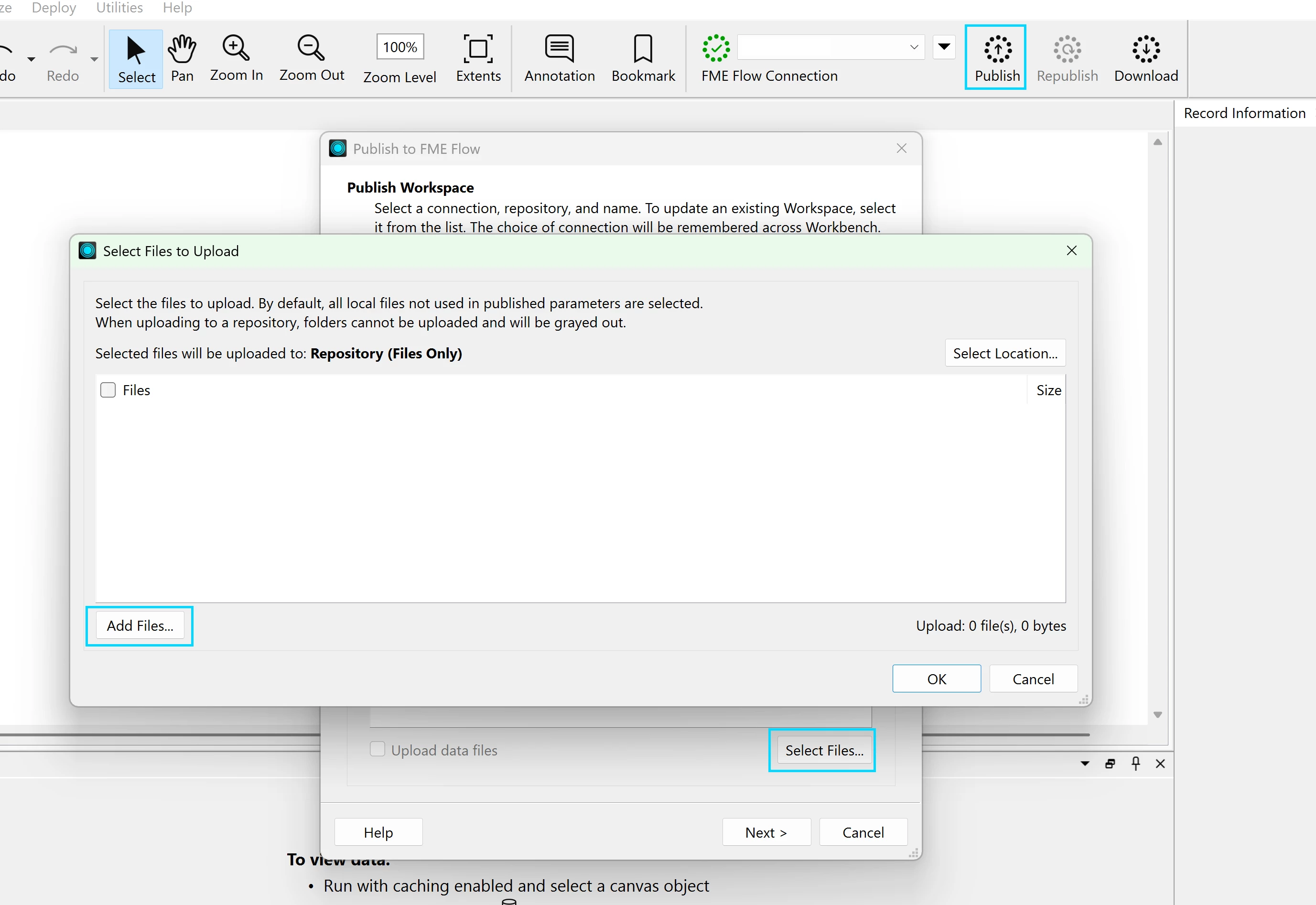The height and width of the screenshot is (905, 1316).
Task: Expand the arrow next to the connection box
Action: (x=944, y=47)
